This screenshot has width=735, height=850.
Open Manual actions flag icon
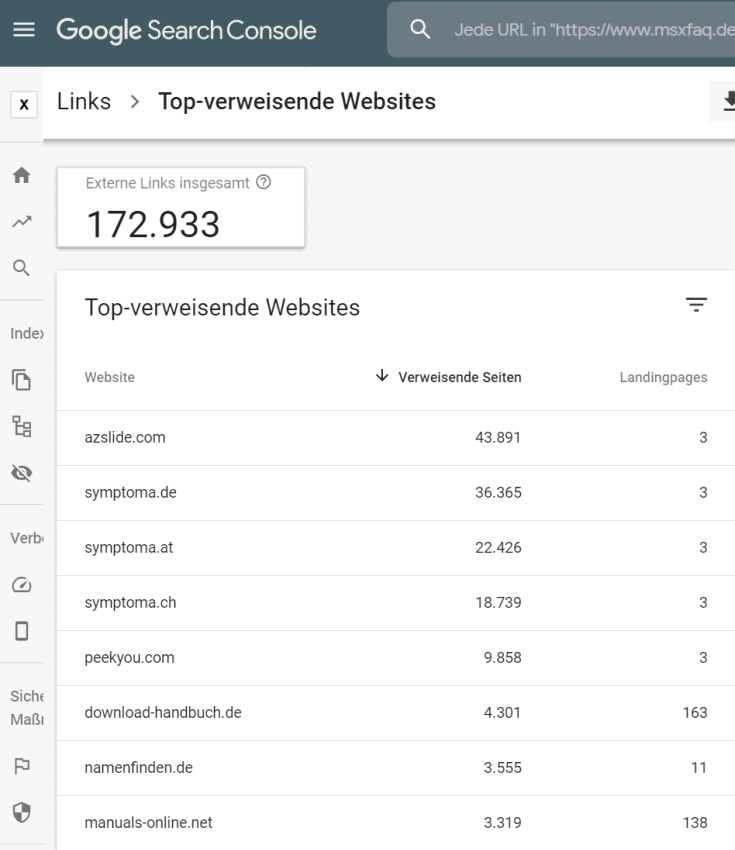click(22, 766)
